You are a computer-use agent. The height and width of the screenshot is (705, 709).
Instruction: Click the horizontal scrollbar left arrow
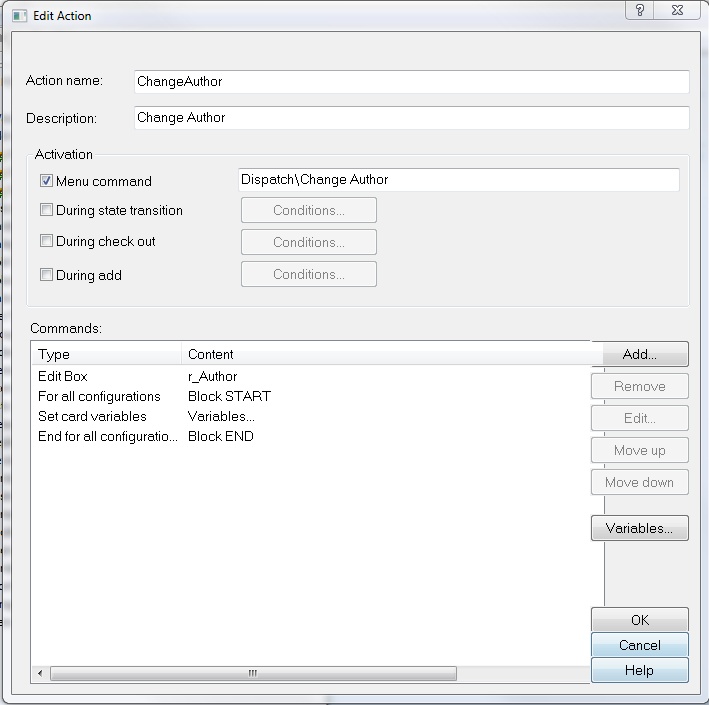[x=40, y=673]
